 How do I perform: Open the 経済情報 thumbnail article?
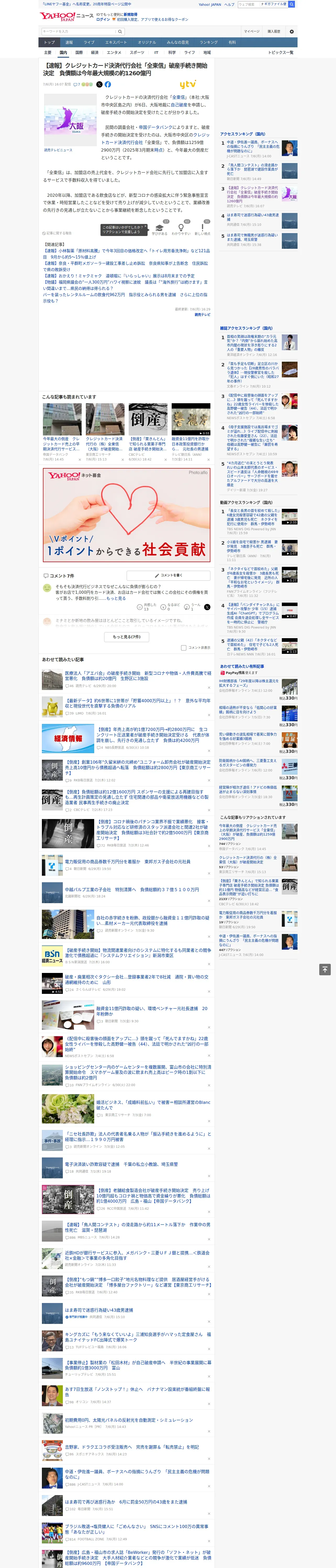(68, 738)
